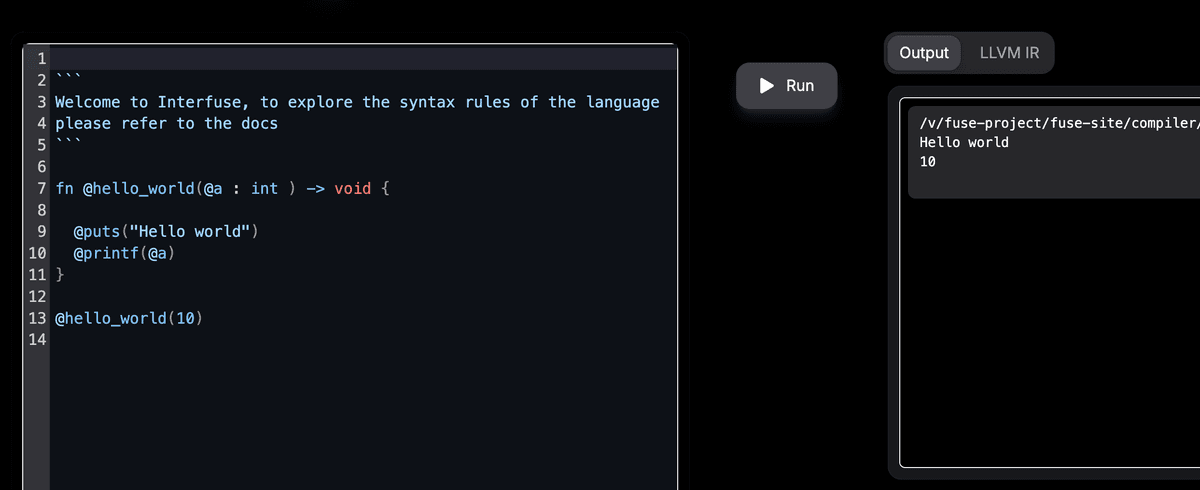1200x490 pixels.
Task: Click the /v/fuse-project path line in output
Action: pos(1058,122)
